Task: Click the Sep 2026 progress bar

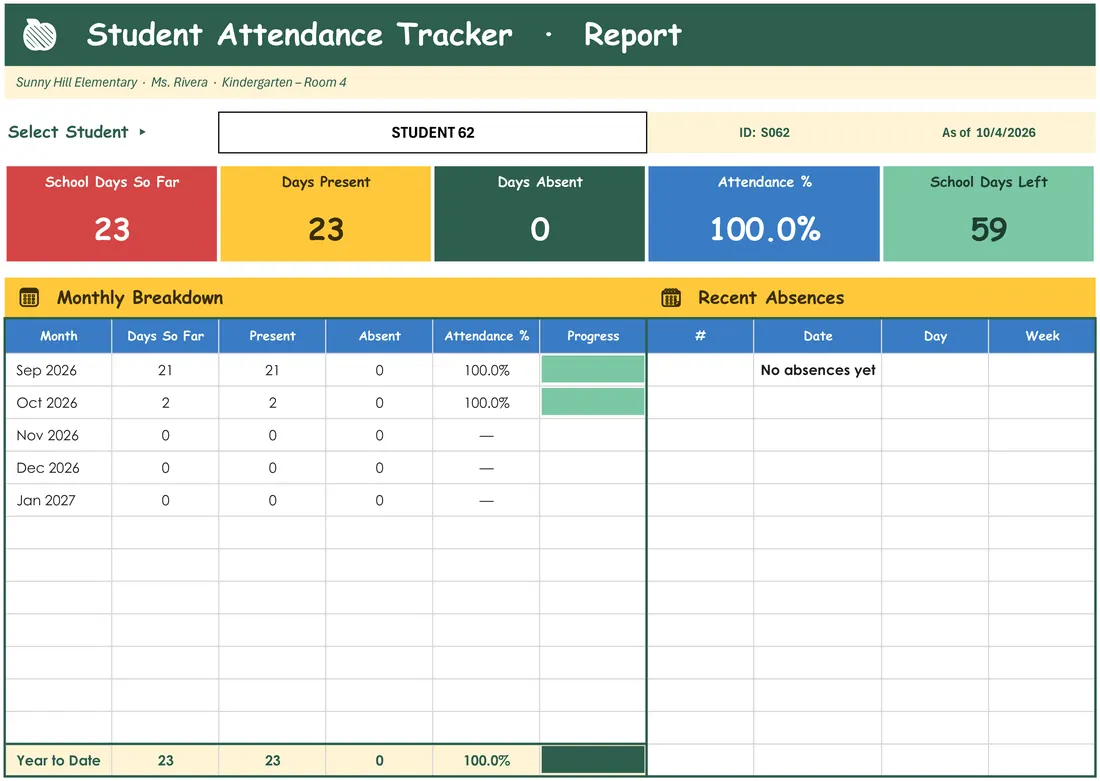Action: 593,369
